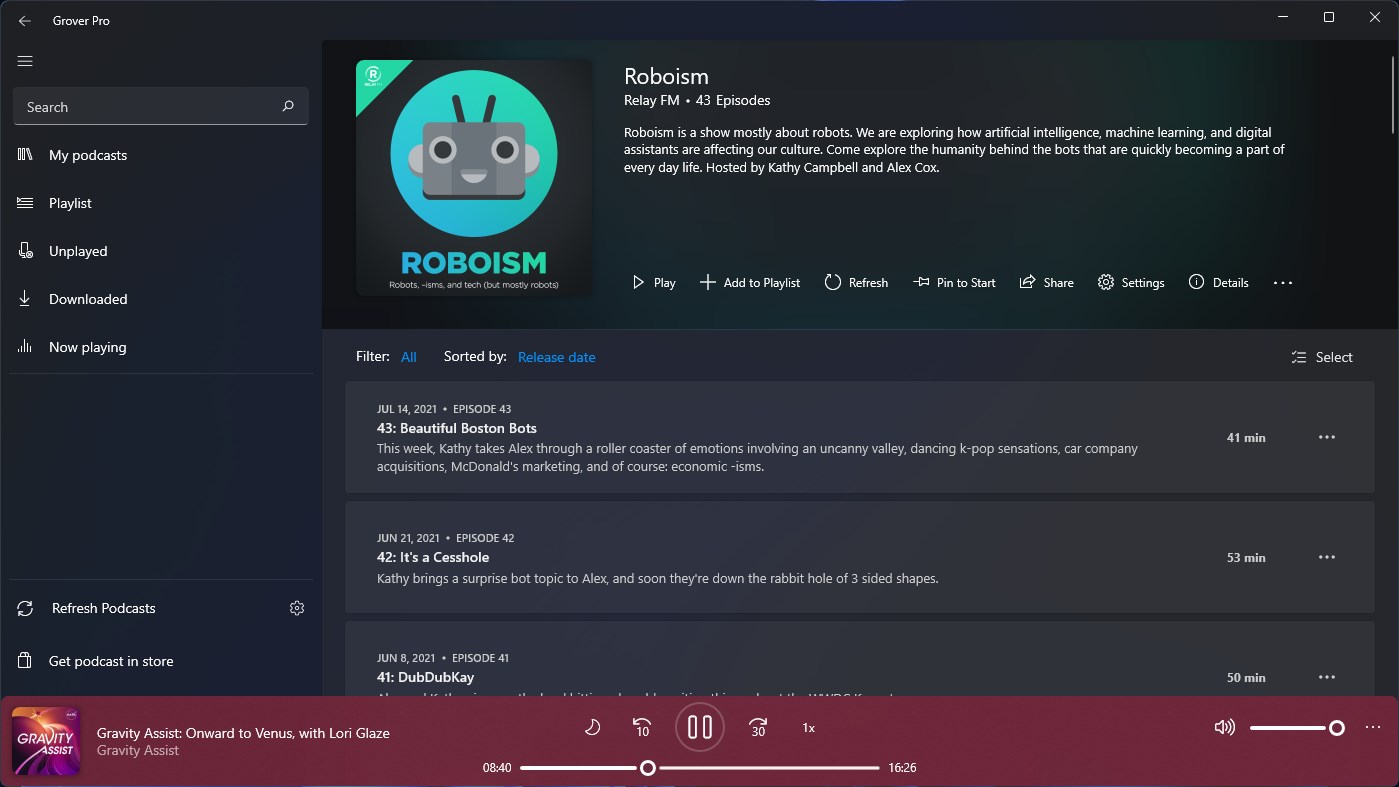Open the episode Filter dropdown
Image resolution: width=1399 pixels, height=787 pixels.
(x=409, y=356)
